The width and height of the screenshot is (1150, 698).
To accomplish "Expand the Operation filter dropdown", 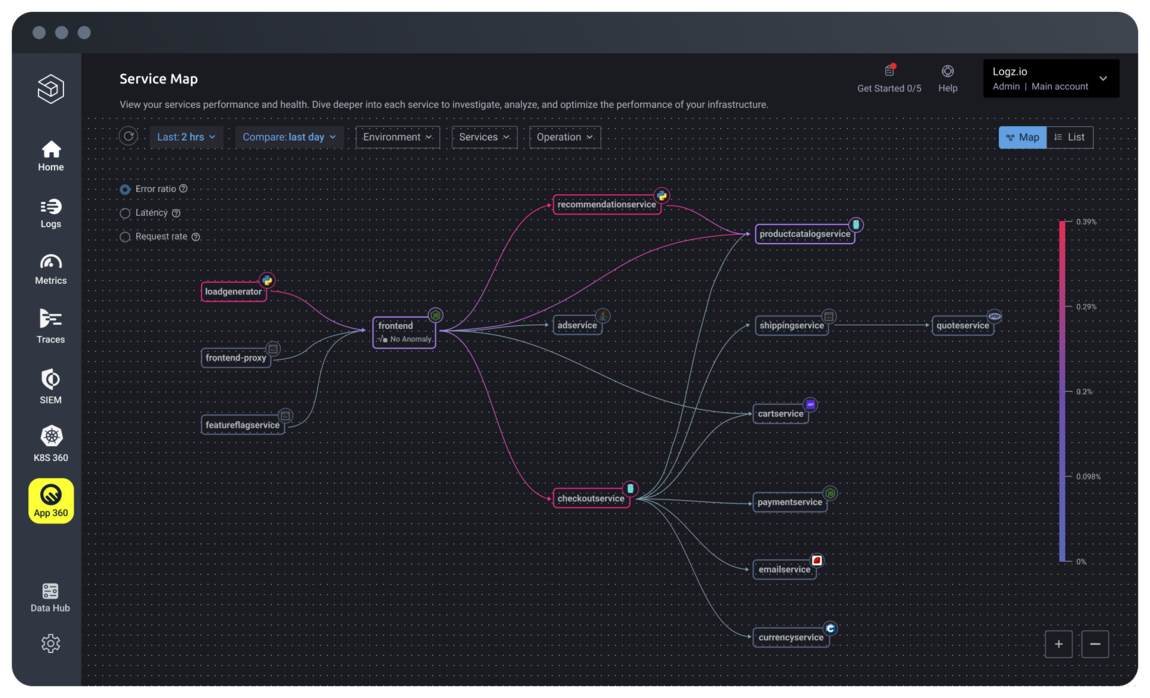I will point(564,137).
